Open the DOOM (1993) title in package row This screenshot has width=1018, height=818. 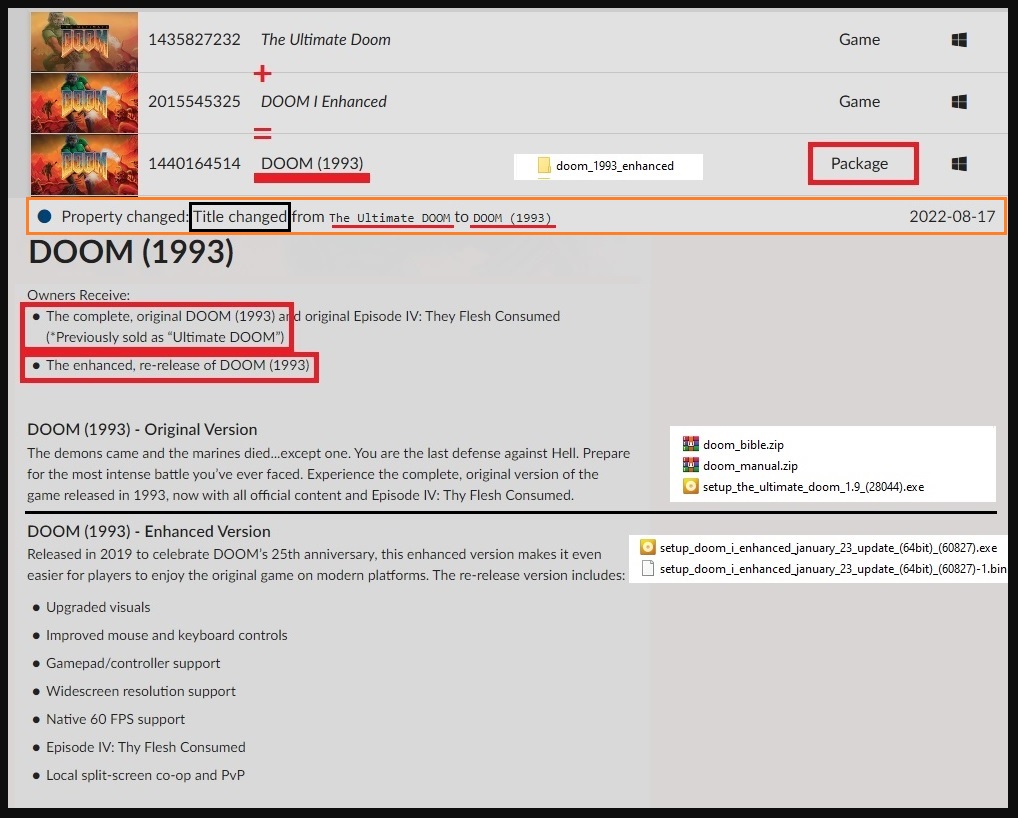click(312, 163)
